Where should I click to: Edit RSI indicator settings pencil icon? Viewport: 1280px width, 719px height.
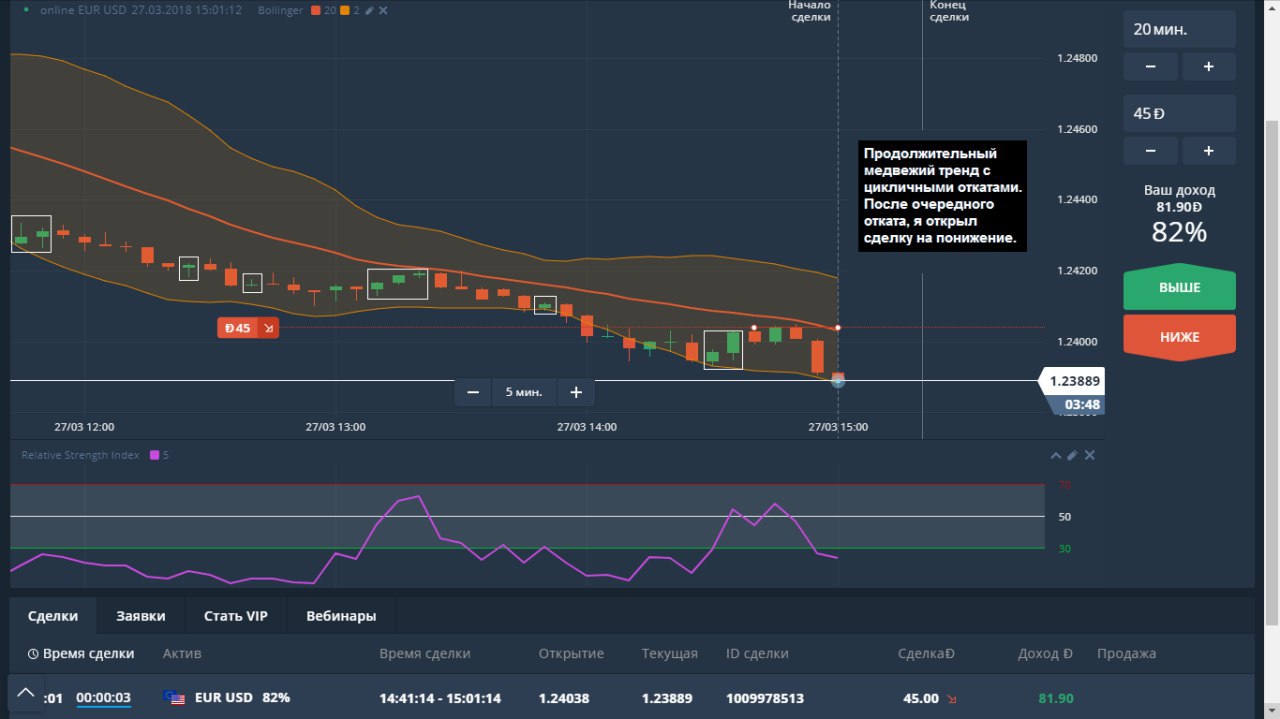[x=1072, y=455]
